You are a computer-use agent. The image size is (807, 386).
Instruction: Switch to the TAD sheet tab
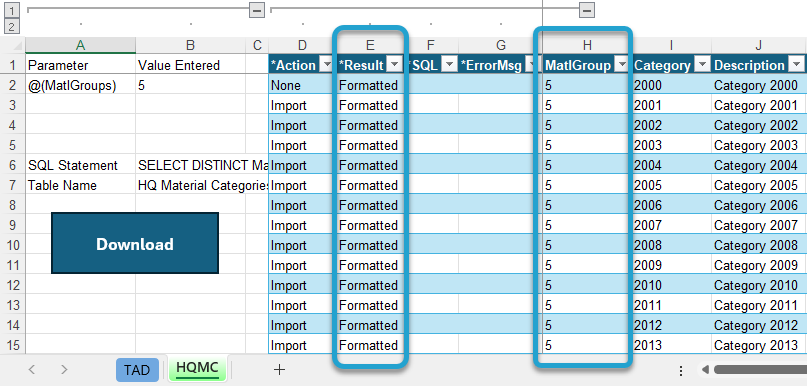[x=137, y=370]
